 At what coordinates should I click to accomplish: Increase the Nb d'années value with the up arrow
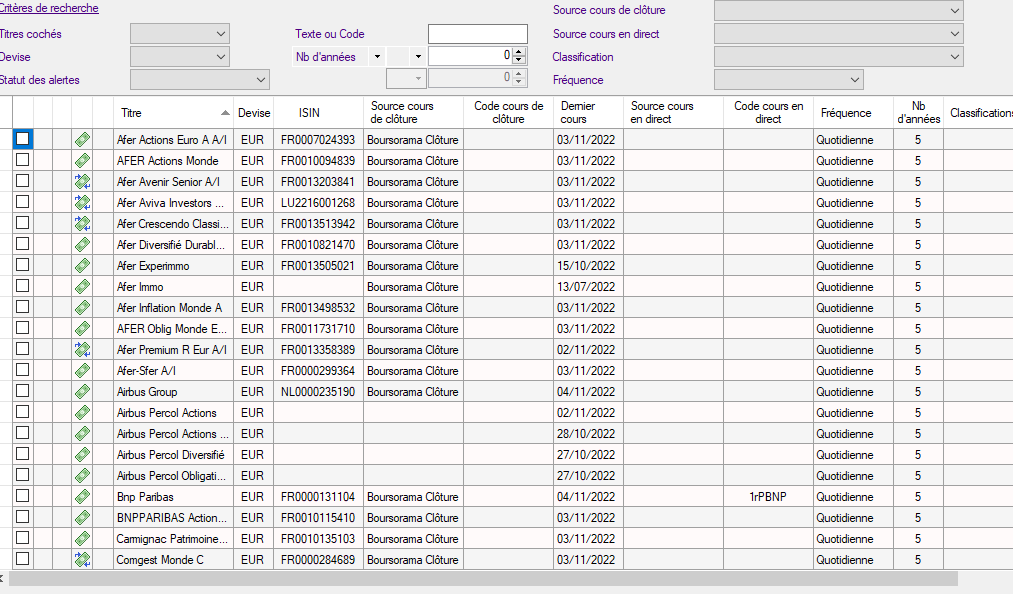pyautogui.click(x=518, y=52)
